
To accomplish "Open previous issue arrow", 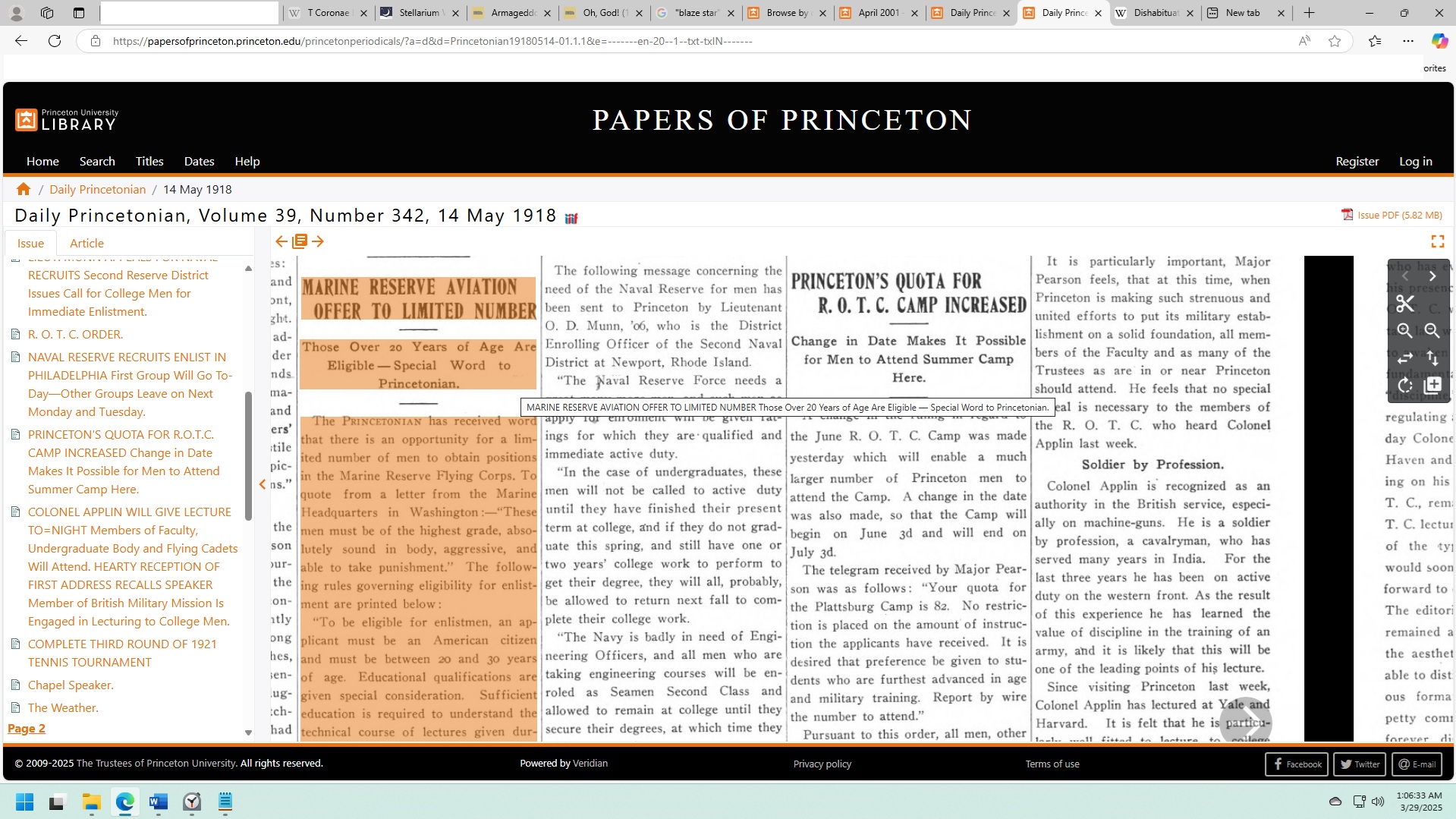I will (x=281, y=241).
